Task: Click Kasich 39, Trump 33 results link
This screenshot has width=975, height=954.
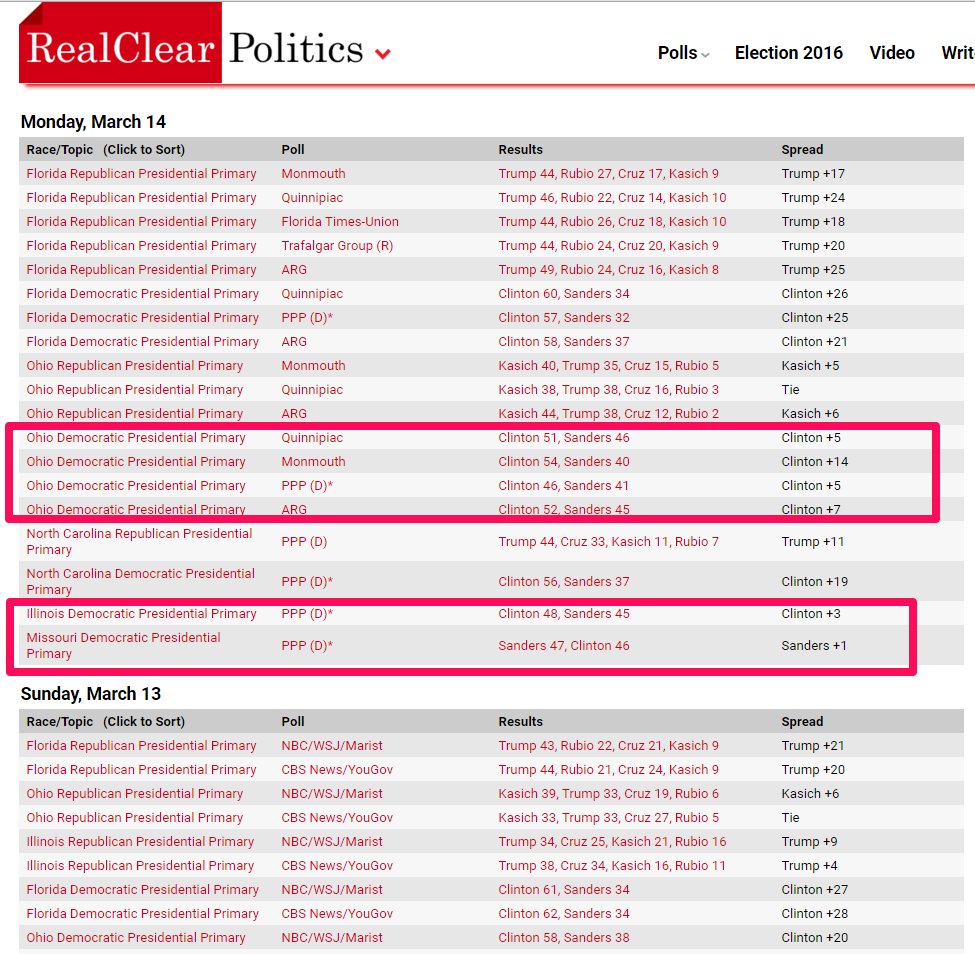Action: (x=608, y=794)
